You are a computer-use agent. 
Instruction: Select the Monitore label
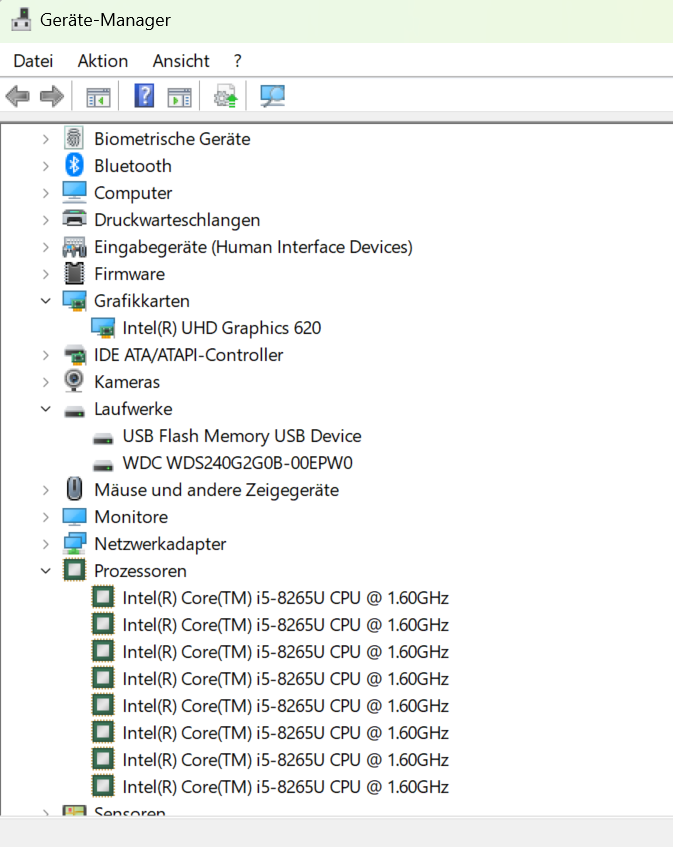click(131, 517)
